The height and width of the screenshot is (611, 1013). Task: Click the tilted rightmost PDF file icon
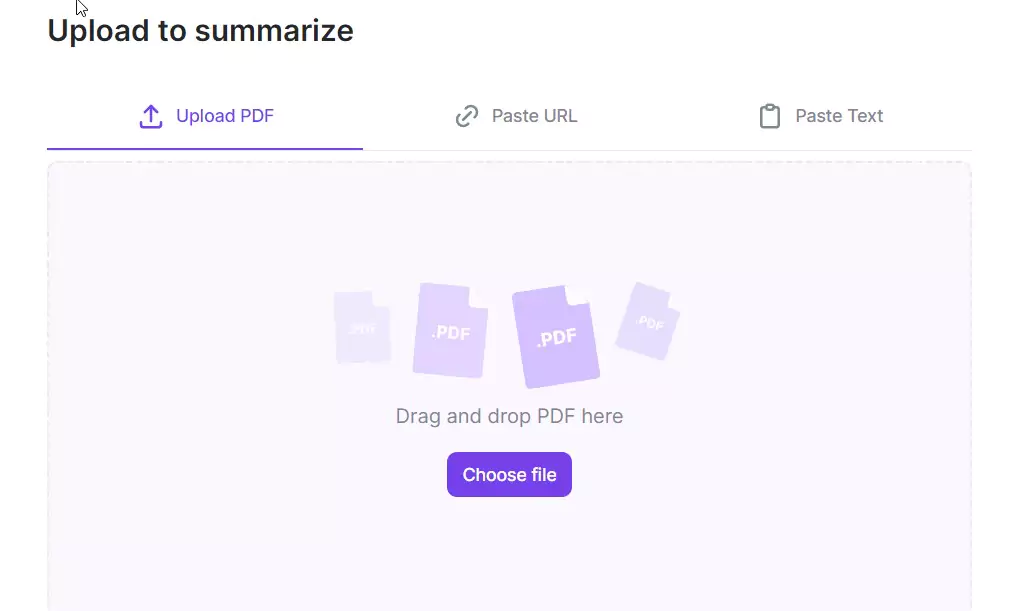coord(647,321)
